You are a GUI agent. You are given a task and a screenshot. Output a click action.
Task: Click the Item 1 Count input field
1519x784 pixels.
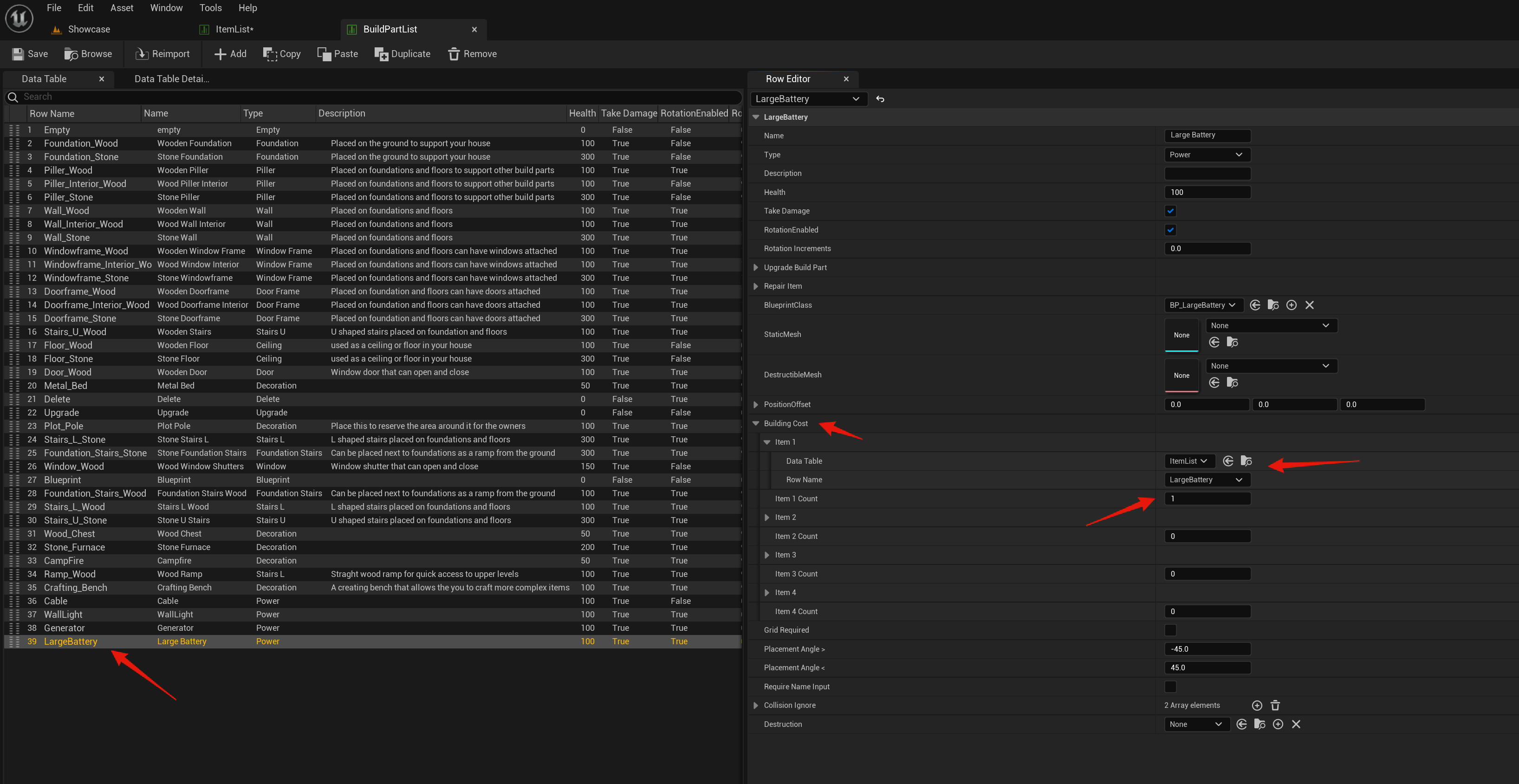click(1207, 499)
